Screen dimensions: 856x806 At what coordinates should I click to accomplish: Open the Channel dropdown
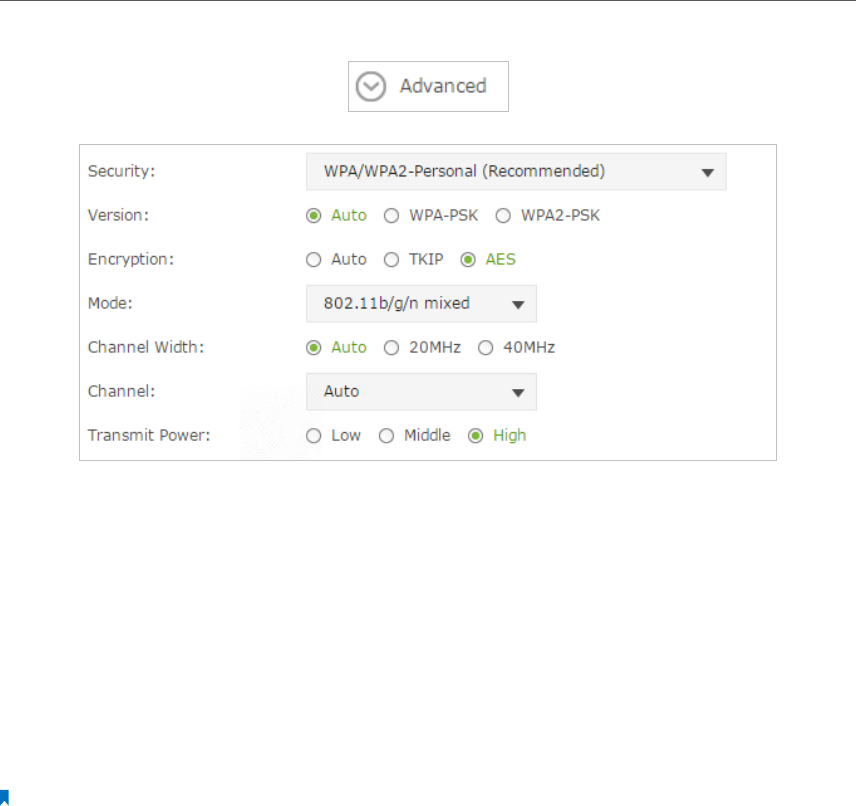(421, 392)
